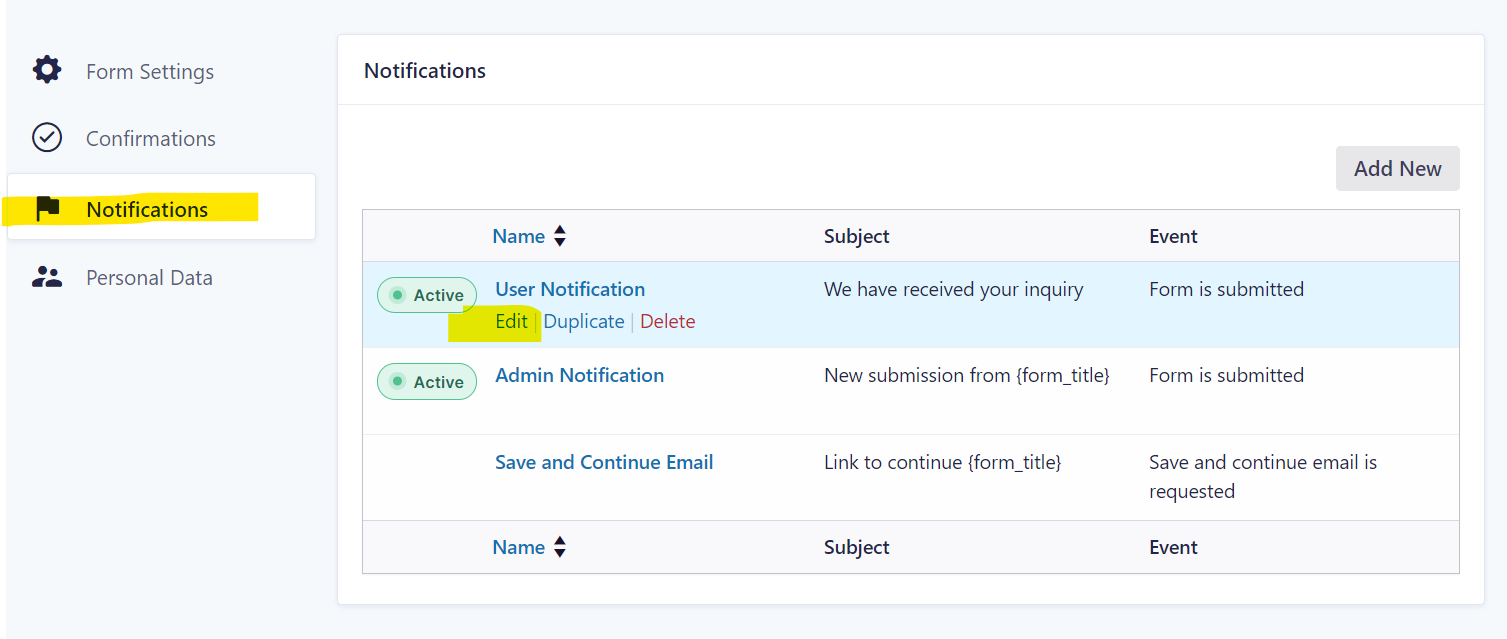This screenshot has width=1507, height=639.
Task: Go to Confirmations settings section
Action: [x=151, y=139]
